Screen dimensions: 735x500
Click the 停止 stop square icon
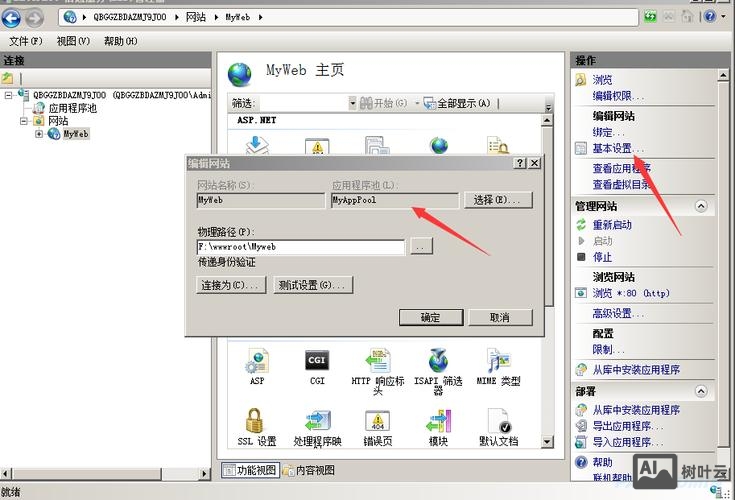[581, 257]
